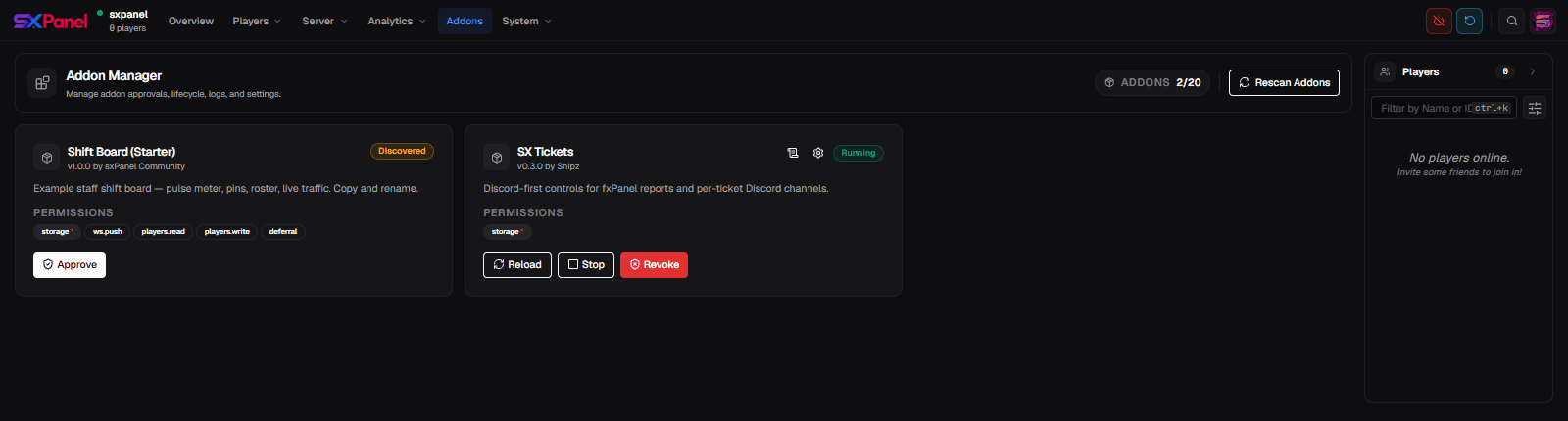Click the Filter by Name or ID field
The image size is (1568, 421).
(1444, 108)
